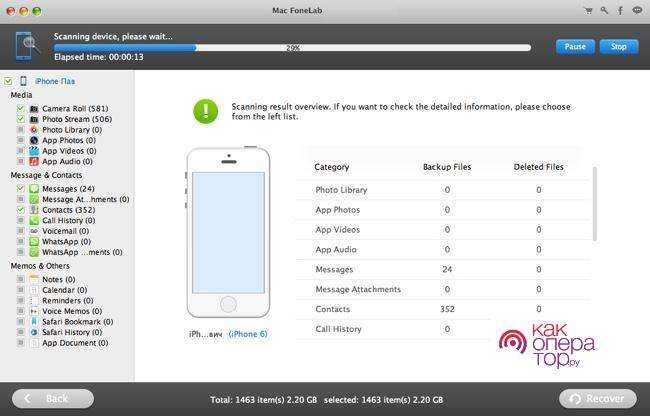This screenshot has width=650, height=416.
Task: Uncheck the Messages checkbox
Action: (x=20, y=189)
